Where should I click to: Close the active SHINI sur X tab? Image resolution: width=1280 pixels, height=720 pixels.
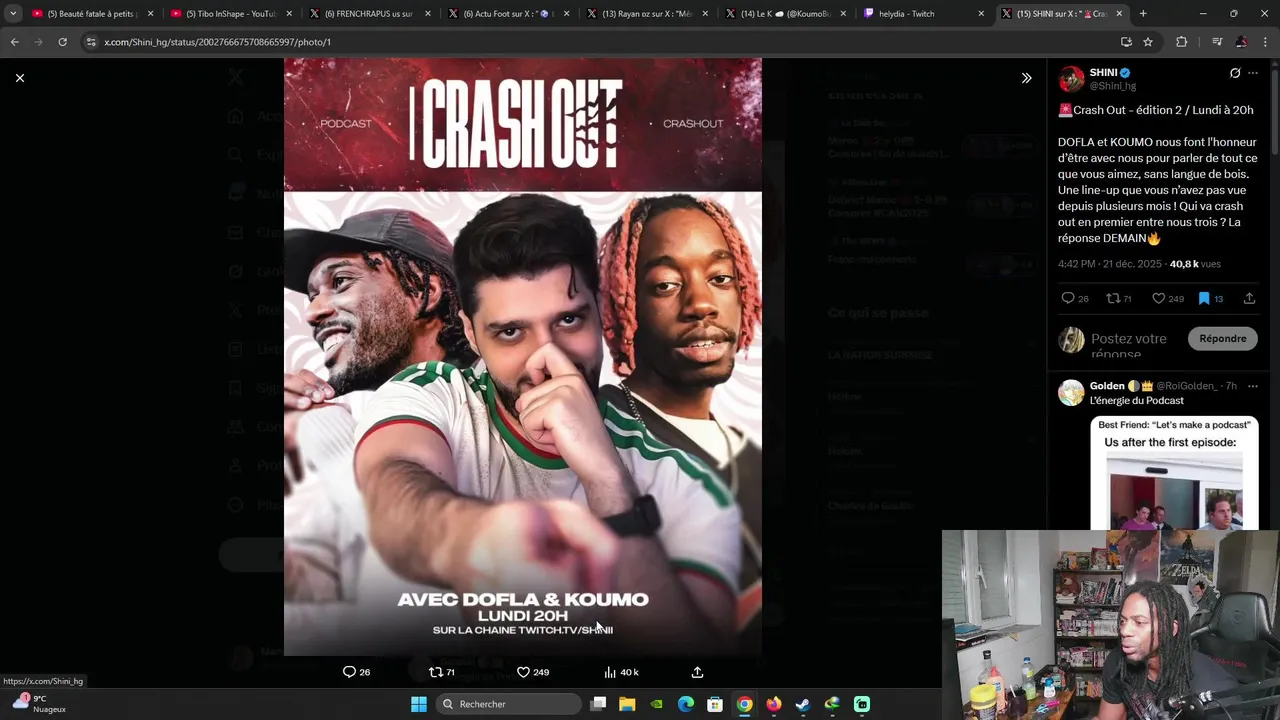click(1119, 14)
